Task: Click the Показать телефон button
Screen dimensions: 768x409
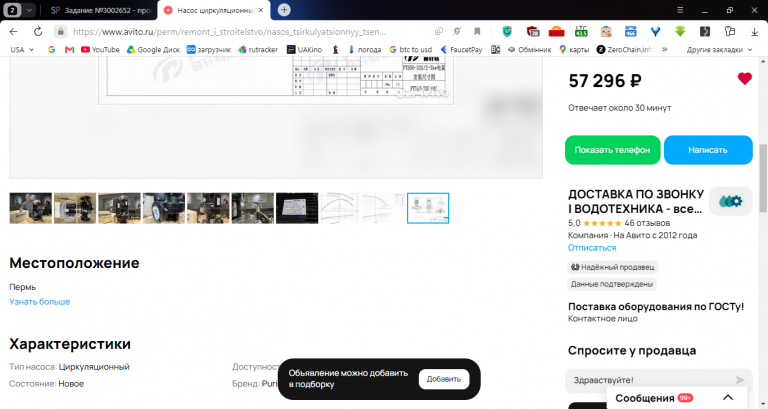Action: coord(612,150)
